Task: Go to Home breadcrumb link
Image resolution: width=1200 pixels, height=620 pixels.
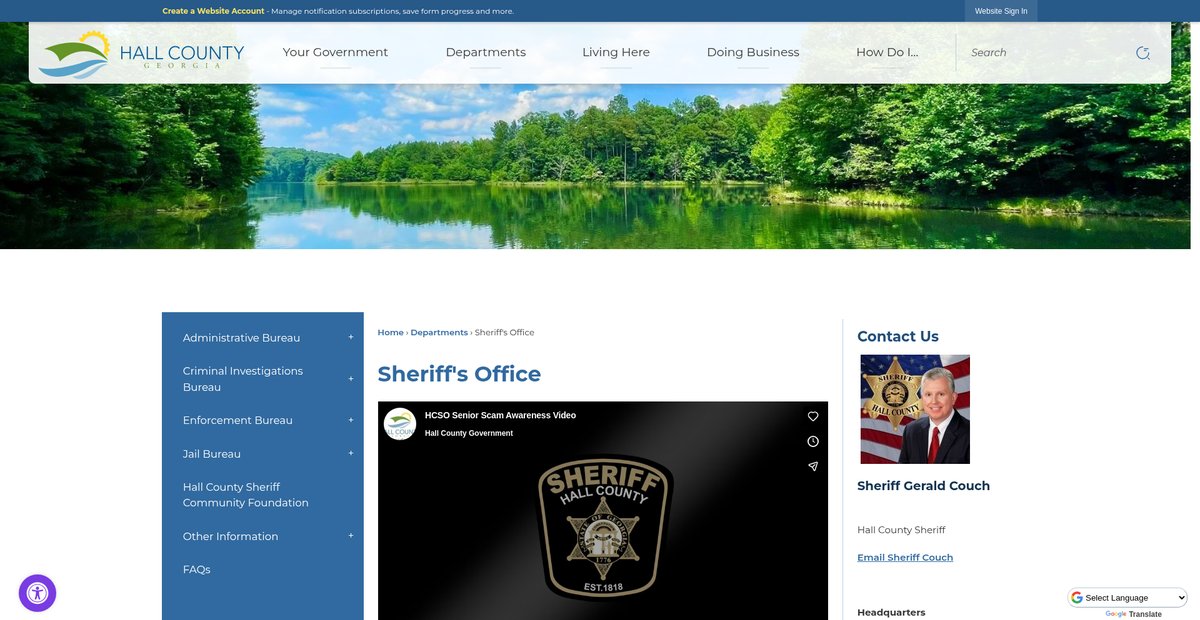Action: point(390,332)
